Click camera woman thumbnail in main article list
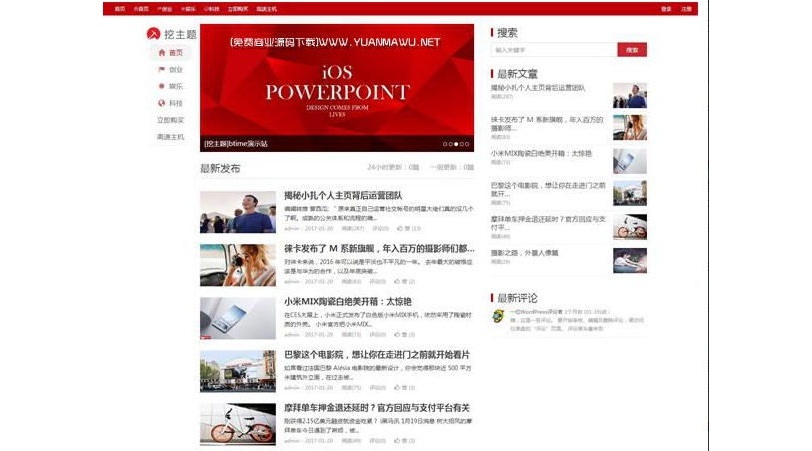 click(x=238, y=265)
